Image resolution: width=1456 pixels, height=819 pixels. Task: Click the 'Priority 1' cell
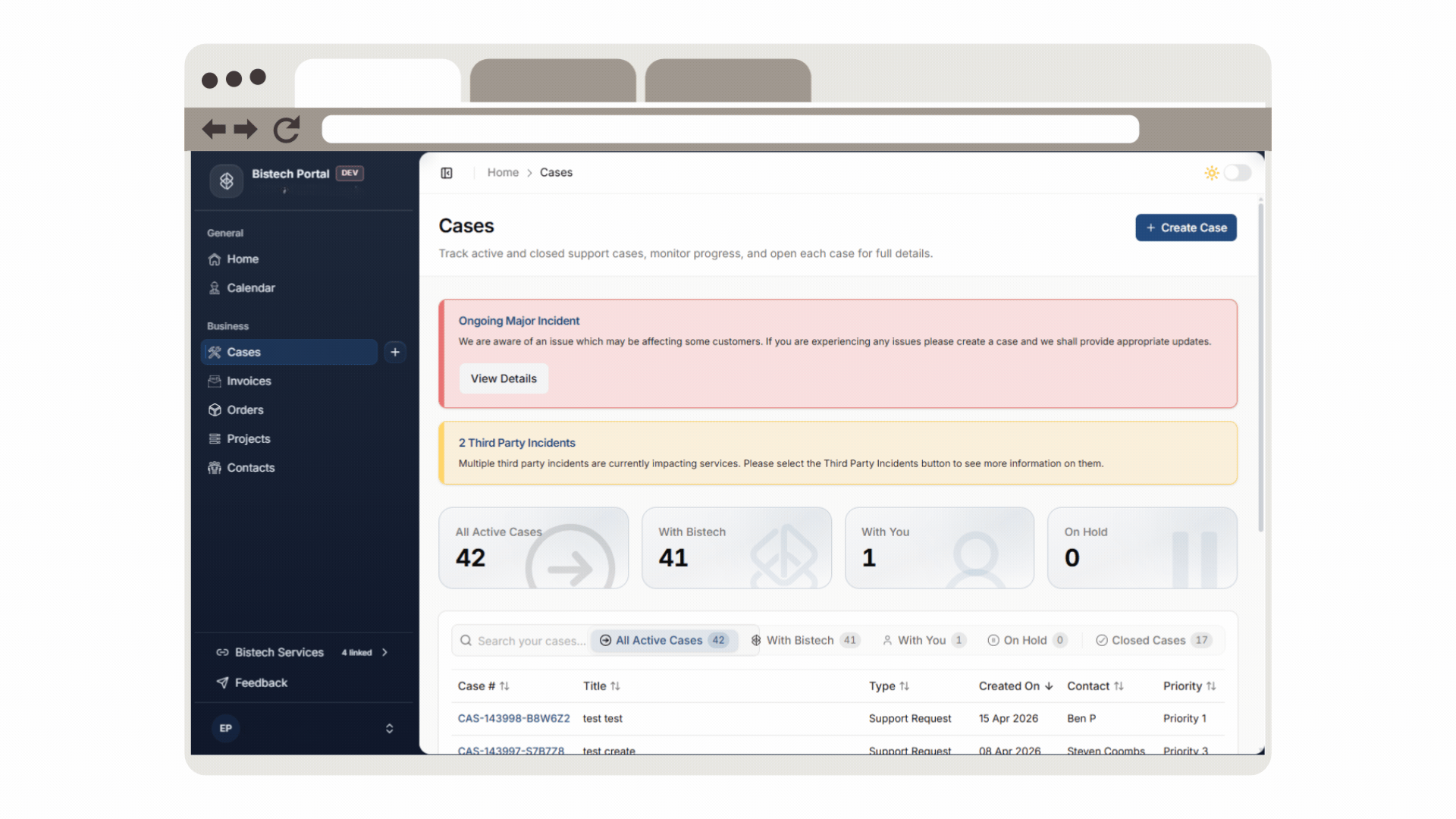click(x=1185, y=719)
